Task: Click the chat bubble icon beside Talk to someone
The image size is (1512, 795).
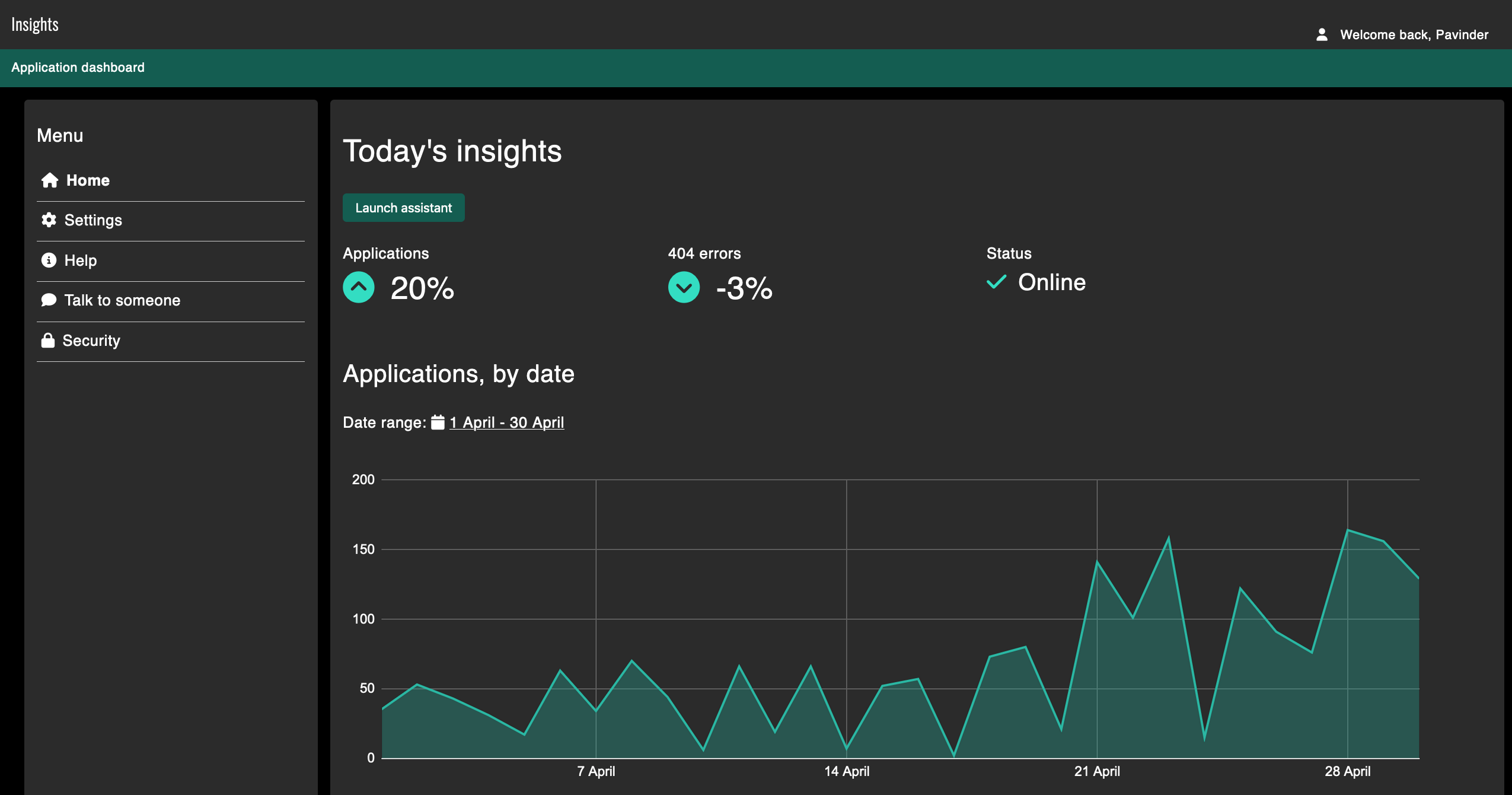Action: [x=49, y=300]
